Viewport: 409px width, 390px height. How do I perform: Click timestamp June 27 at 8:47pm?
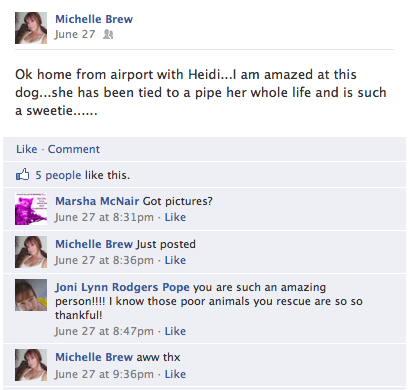click(x=104, y=331)
